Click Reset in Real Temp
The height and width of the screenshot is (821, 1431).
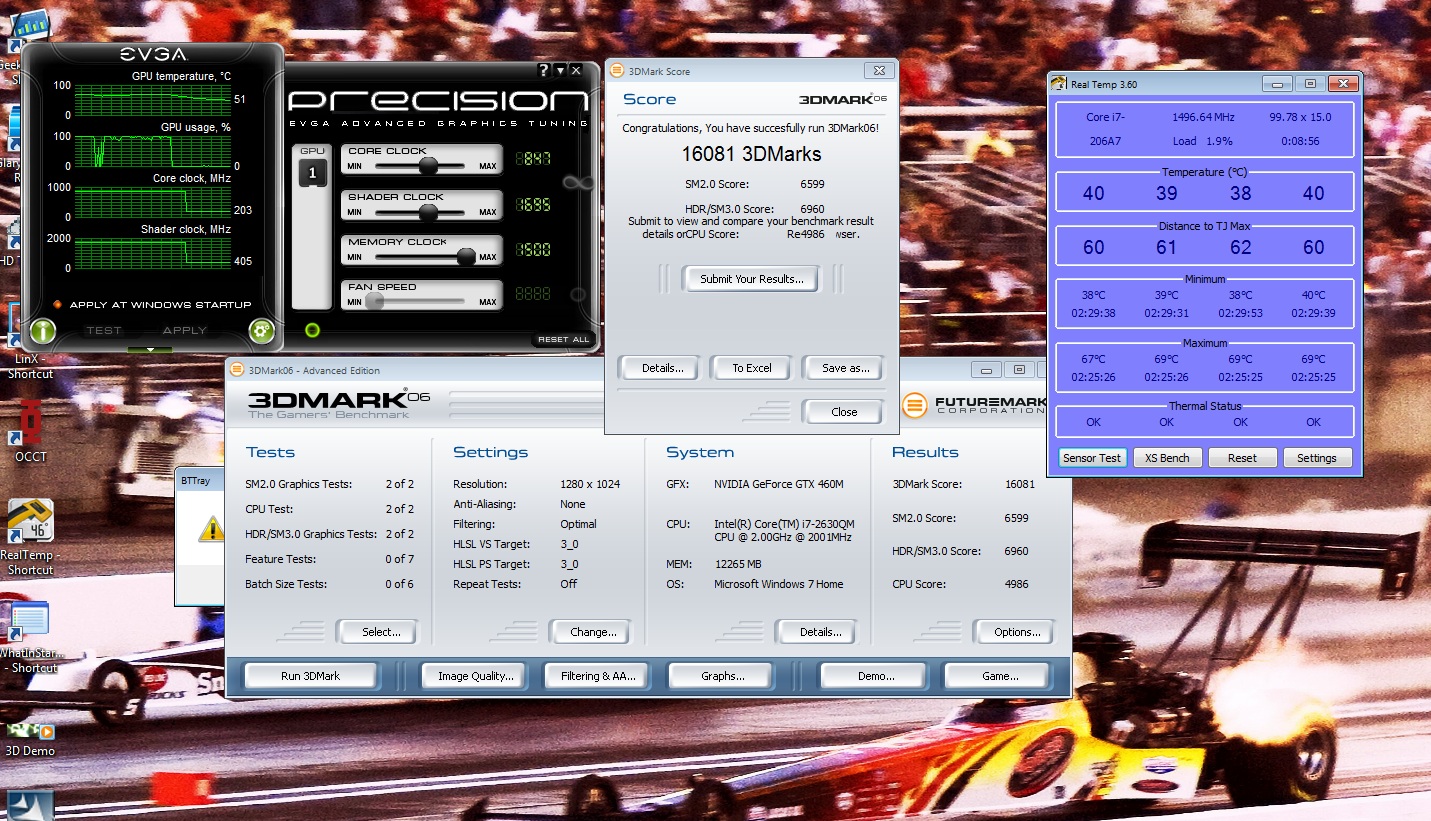(1241, 458)
